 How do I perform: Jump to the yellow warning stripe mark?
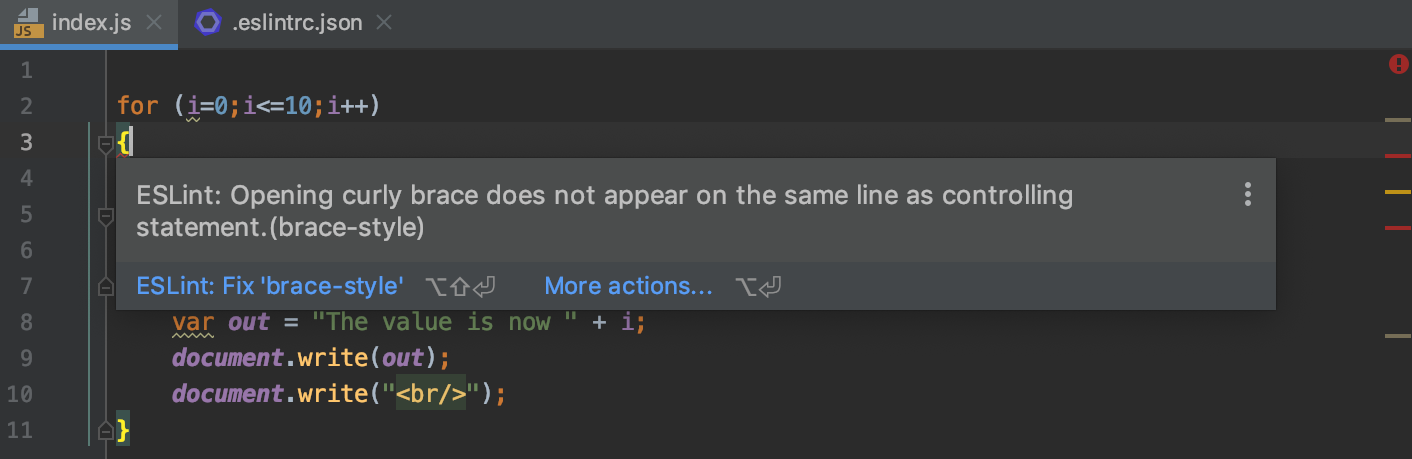coord(1397,191)
